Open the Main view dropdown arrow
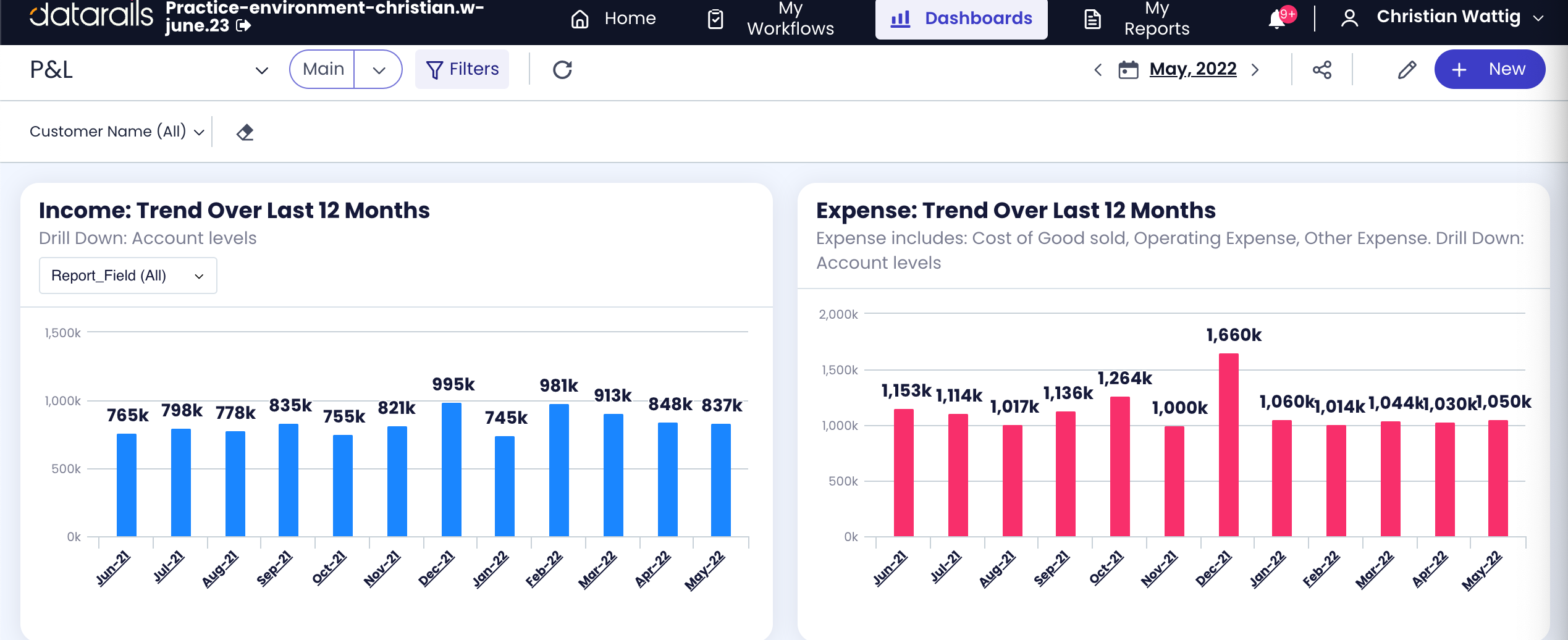This screenshot has height=640, width=1568. coord(379,70)
